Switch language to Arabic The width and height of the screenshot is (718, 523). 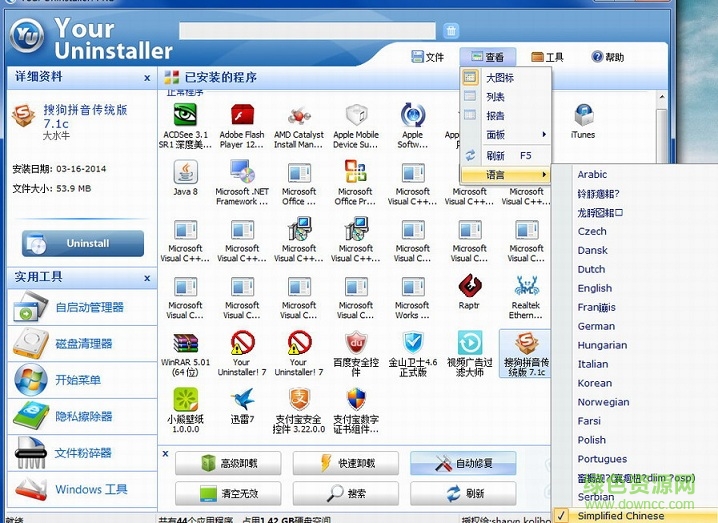(592, 174)
